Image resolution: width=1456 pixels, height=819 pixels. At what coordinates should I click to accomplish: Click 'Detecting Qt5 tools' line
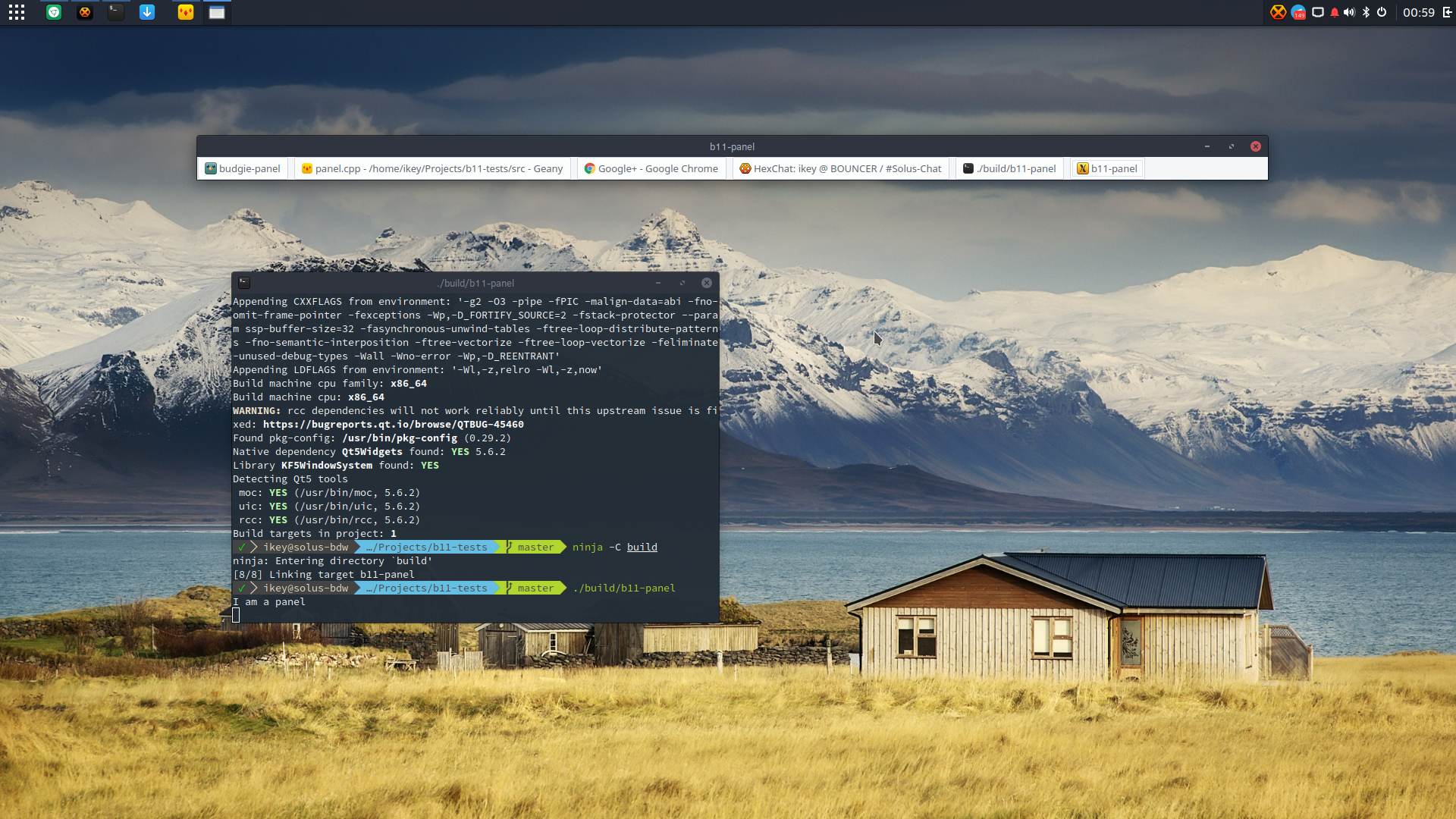(x=290, y=479)
